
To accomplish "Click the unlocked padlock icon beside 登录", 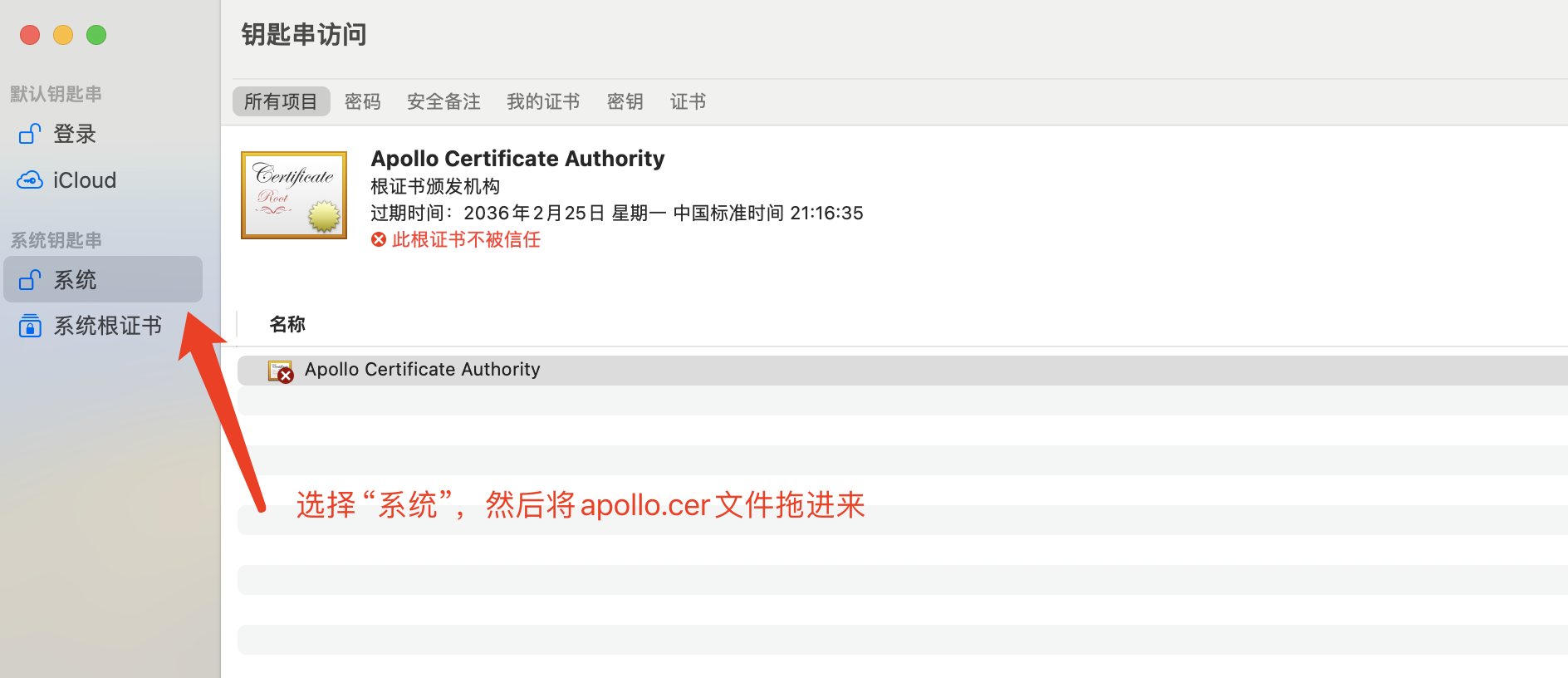I will pyautogui.click(x=30, y=134).
